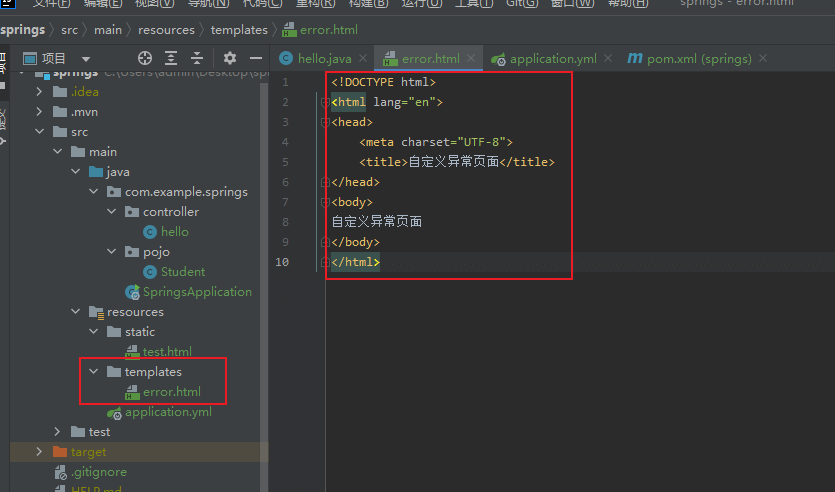Collapse the resources folder
The width and height of the screenshot is (835, 492).
(x=76, y=311)
